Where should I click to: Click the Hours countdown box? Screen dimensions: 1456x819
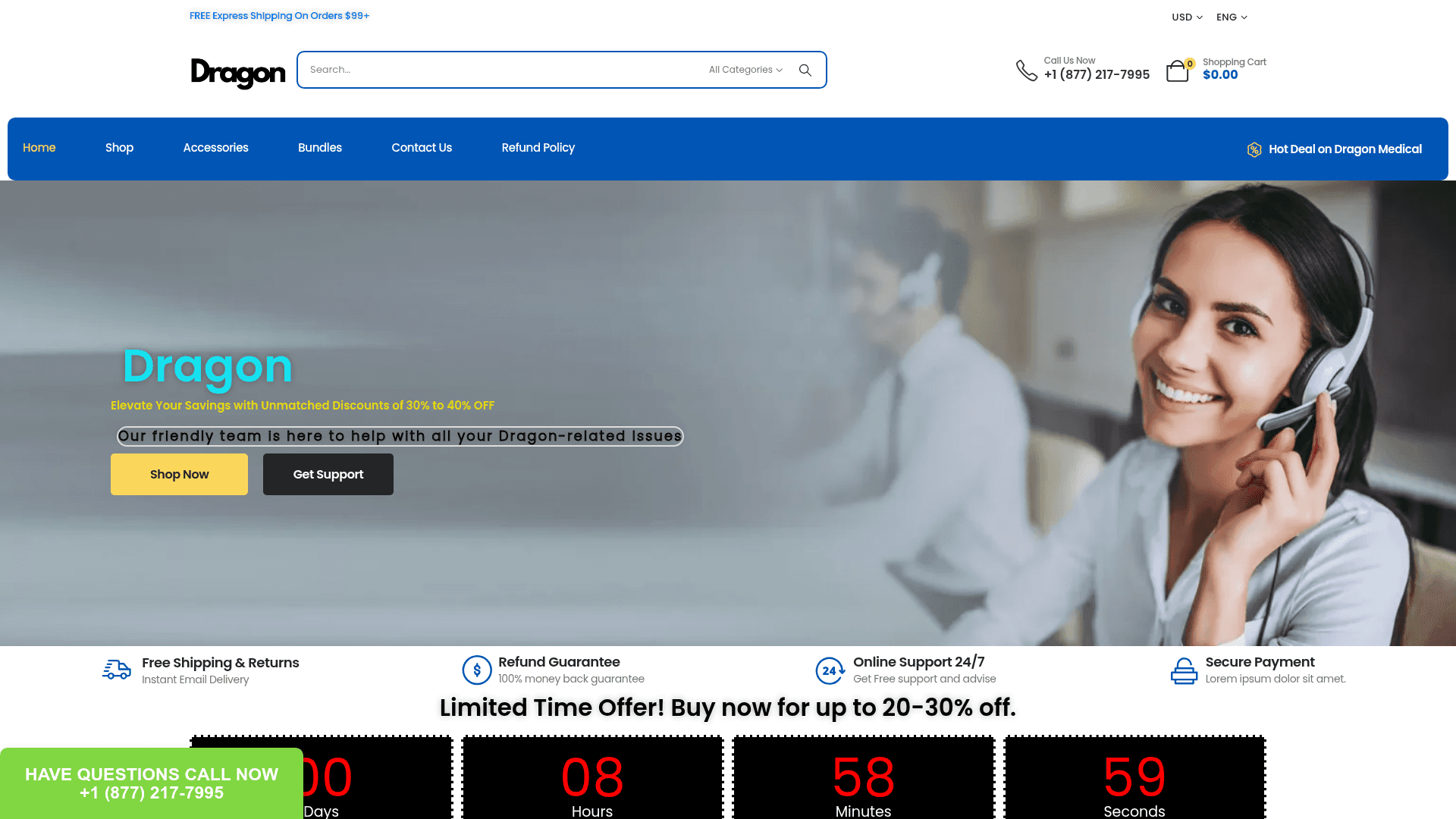pos(592,777)
